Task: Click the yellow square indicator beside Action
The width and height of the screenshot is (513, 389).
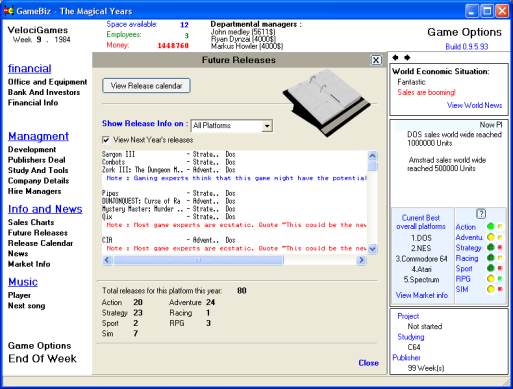Action: click(500, 227)
